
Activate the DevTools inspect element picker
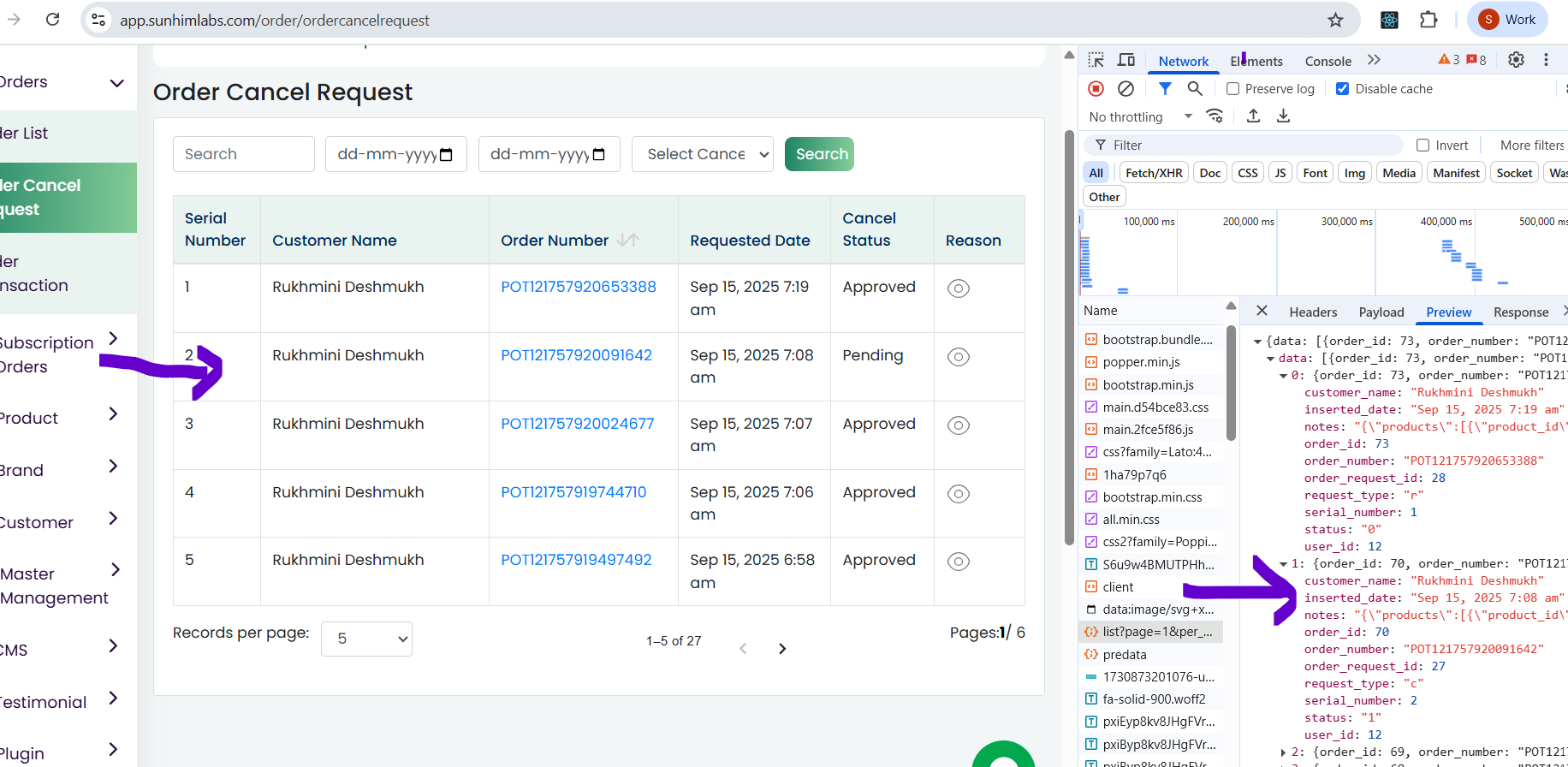click(1096, 60)
